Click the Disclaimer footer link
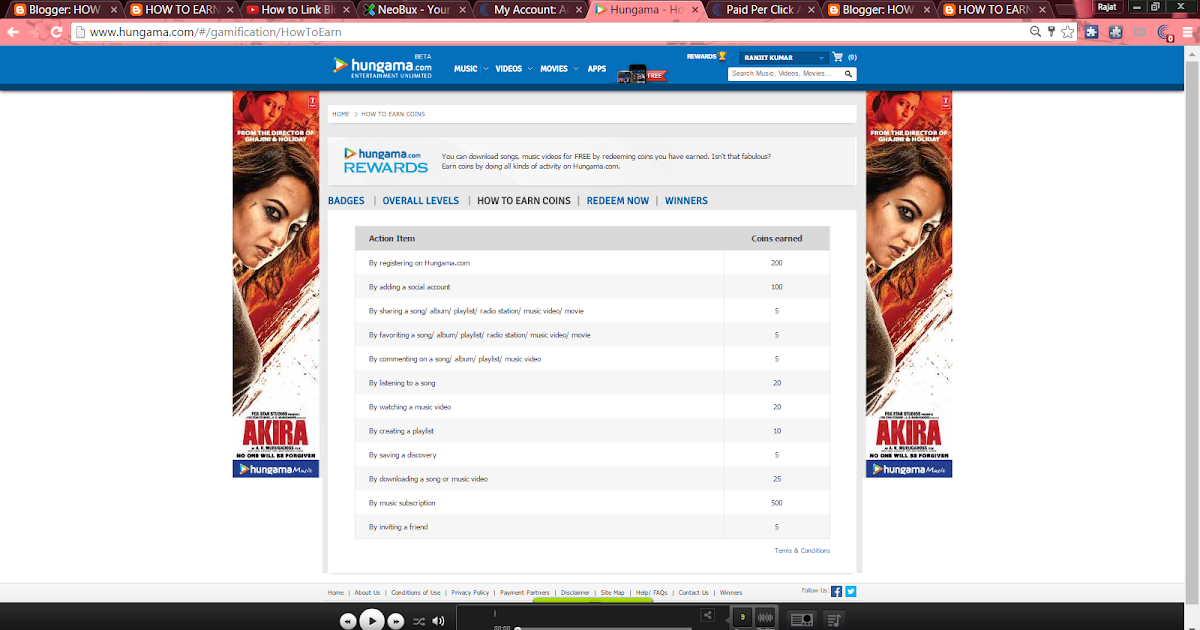1200x630 pixels. [575, 593]
